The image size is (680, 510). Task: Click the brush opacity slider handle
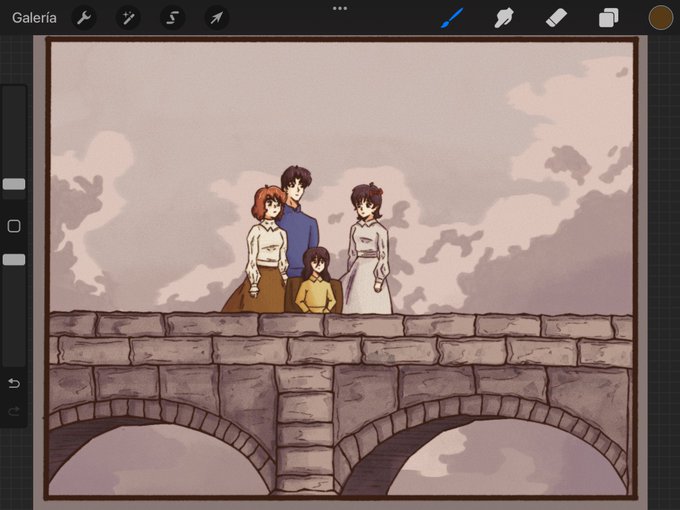[x=14, y=259]
